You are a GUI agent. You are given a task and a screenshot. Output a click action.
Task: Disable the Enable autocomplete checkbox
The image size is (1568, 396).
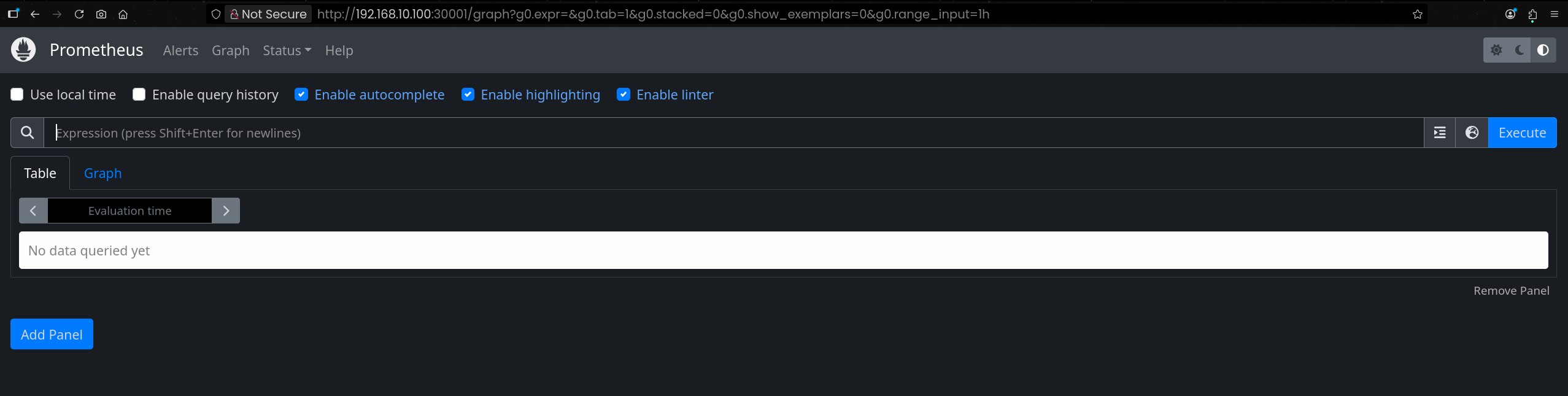[301, 95]
